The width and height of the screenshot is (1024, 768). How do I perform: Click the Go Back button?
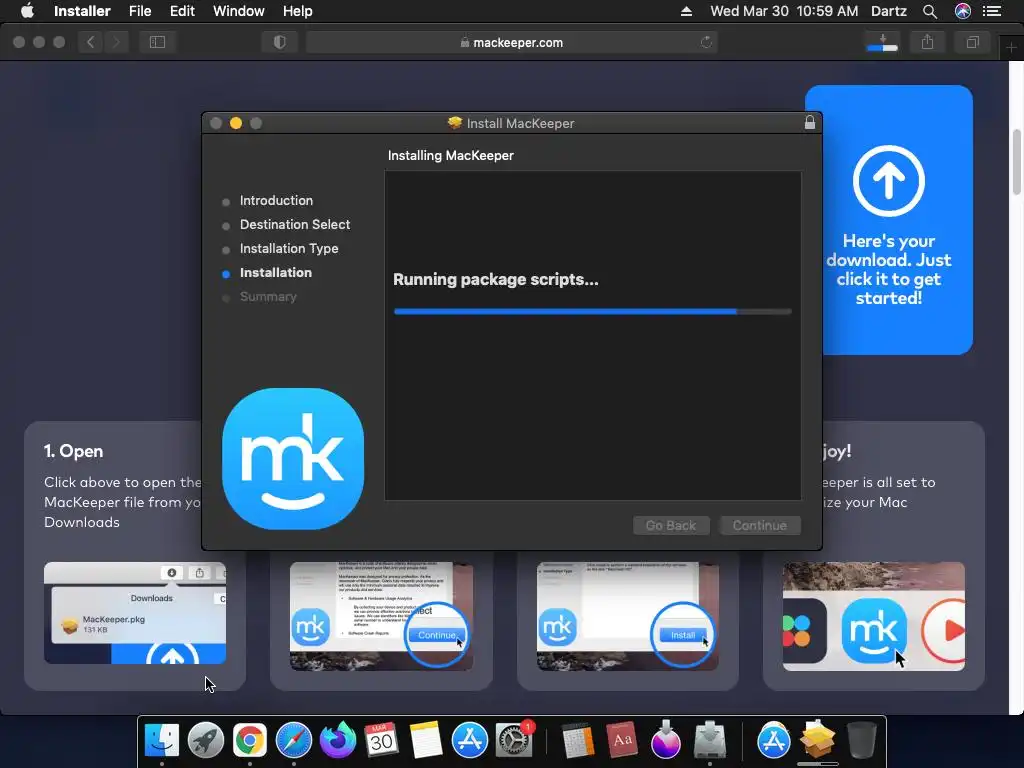tap(671, 525)
